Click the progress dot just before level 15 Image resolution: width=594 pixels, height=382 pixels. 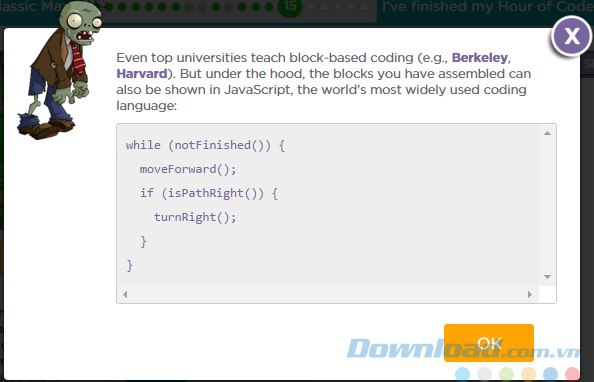point(269,7)
